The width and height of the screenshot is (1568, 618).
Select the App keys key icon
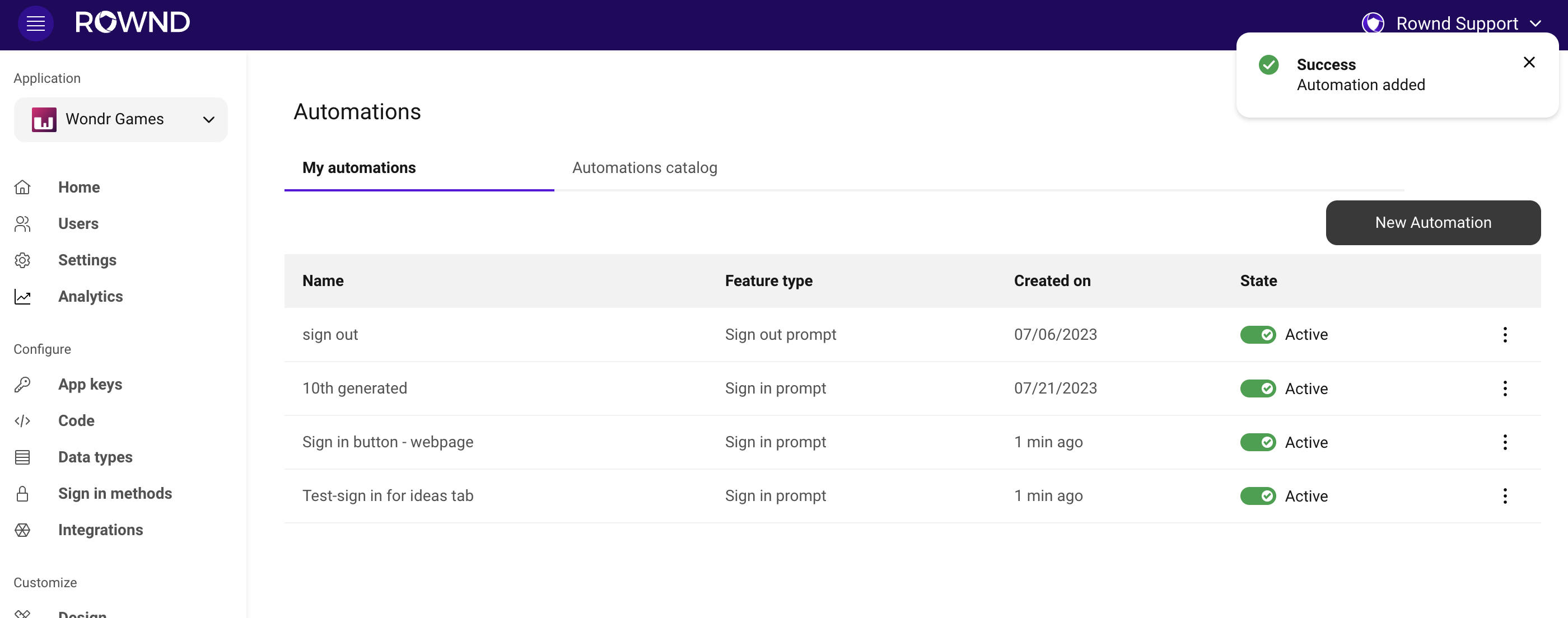coord(22,384)
